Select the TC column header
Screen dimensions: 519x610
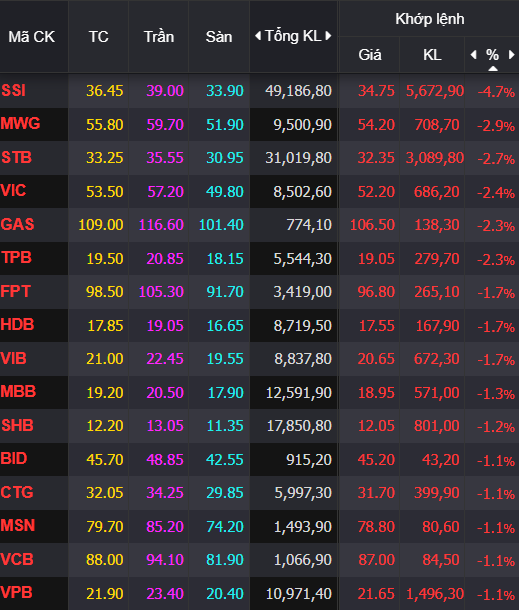(x=98, y=37)
